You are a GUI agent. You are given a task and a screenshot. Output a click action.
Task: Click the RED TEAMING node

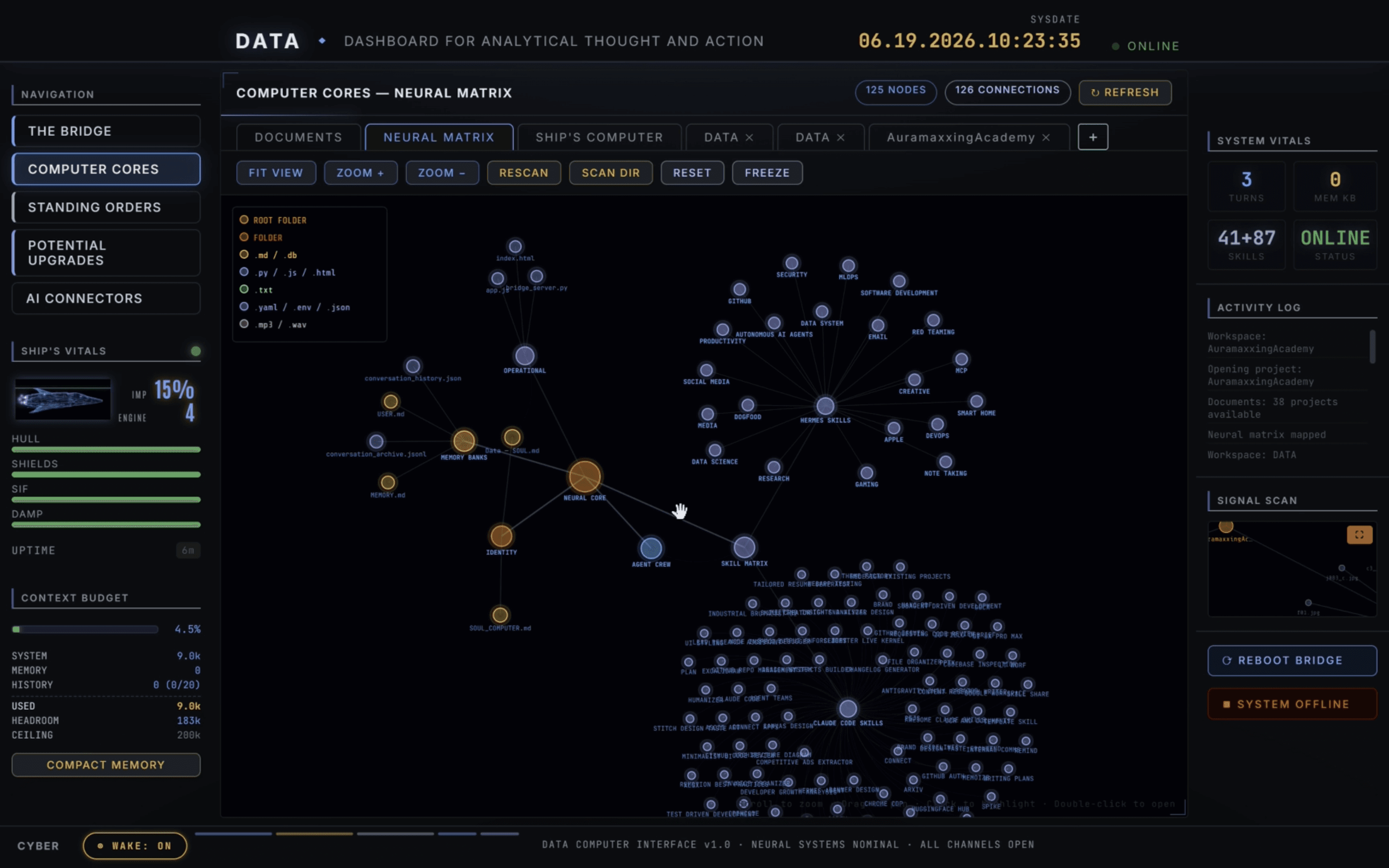(x=933, y=320)
